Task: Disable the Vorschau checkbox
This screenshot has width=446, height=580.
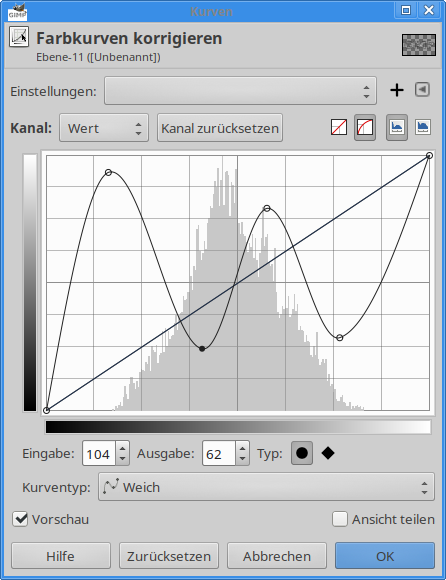Action: [20, 519]
